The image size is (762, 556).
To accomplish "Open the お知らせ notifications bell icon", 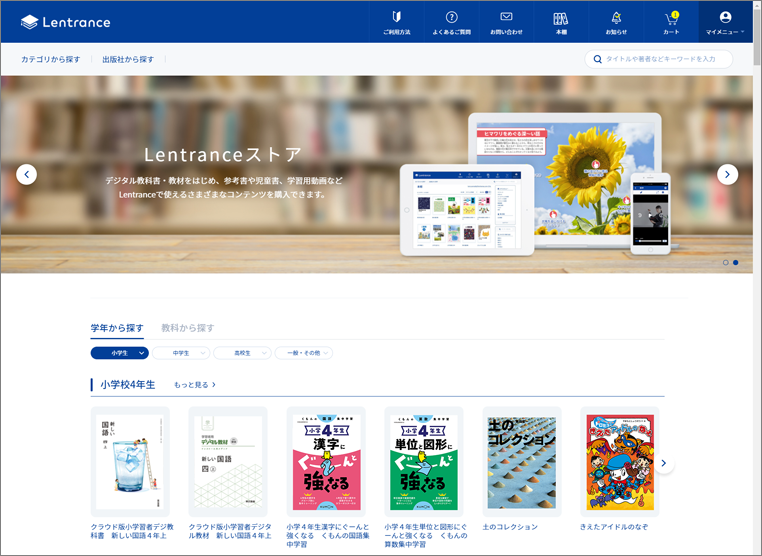I will tap(616, 22).
